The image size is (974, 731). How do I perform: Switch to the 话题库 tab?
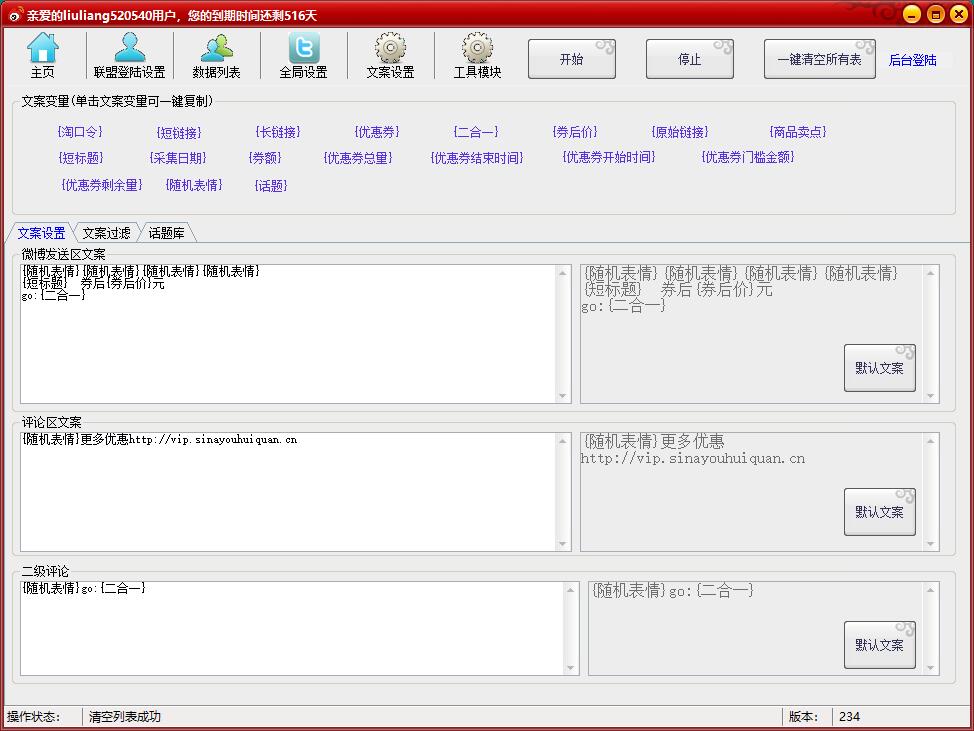(166, 233)
